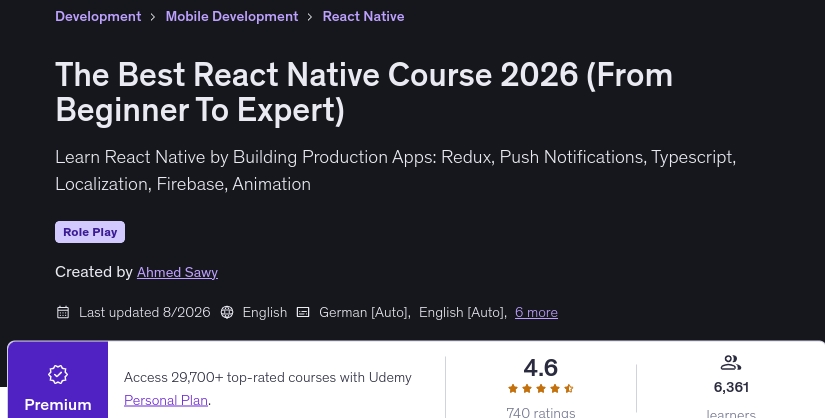825x418 pixels.
Task: Show 6 more subtitle languages
Action: (x=536, y=312)
